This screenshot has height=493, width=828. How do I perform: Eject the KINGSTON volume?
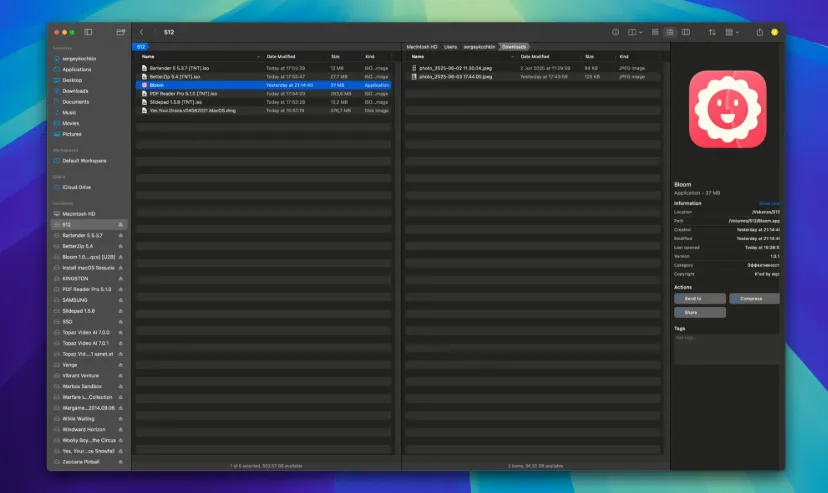click(120, 279)
